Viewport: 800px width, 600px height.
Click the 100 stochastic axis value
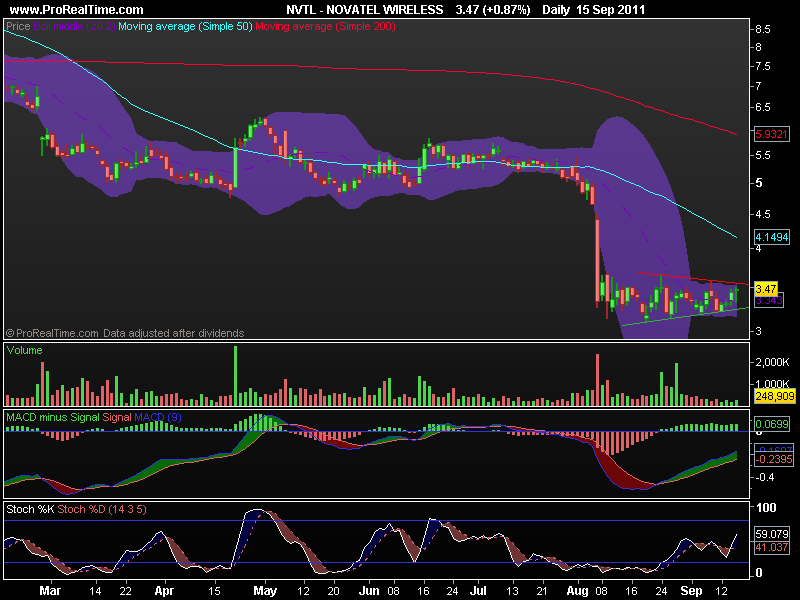766,508
